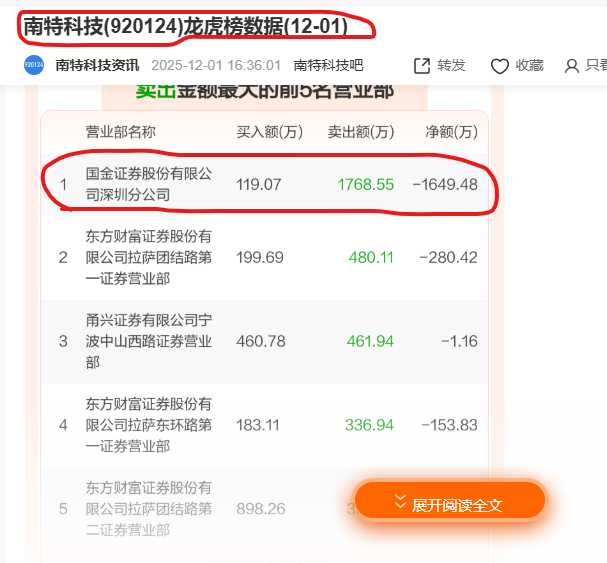Click the timestamp 2025-12-01 16:36:01
The height and width of the screenshot is (563, 607).
point(216,65)
